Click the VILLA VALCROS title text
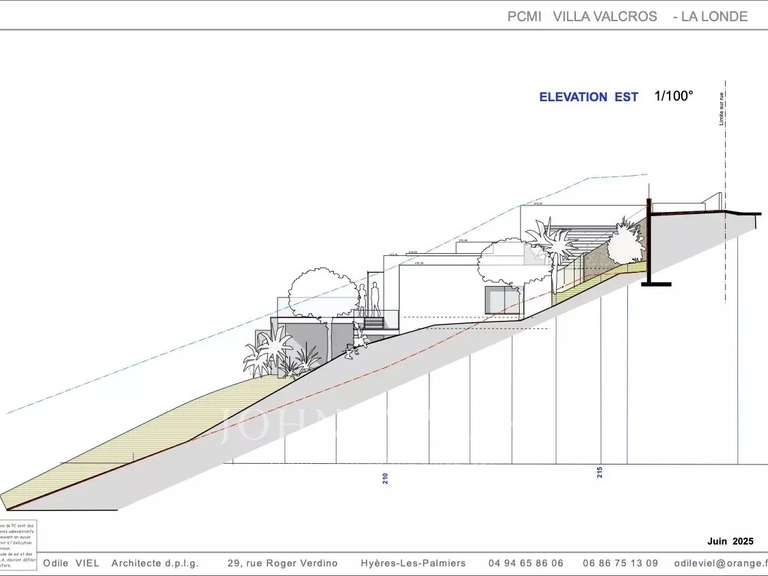The width and height of the screenshot is (768, 576). pos(605,16)
